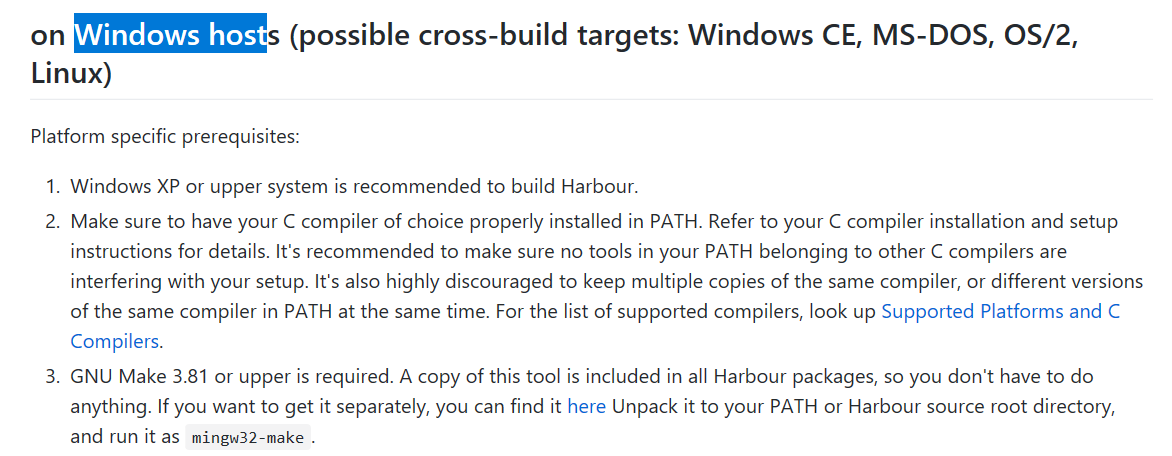Follow the 'here' link for GNU Make
Image resolution: width=1172 pixels, height=456 pixels.
tap(586, 407)
